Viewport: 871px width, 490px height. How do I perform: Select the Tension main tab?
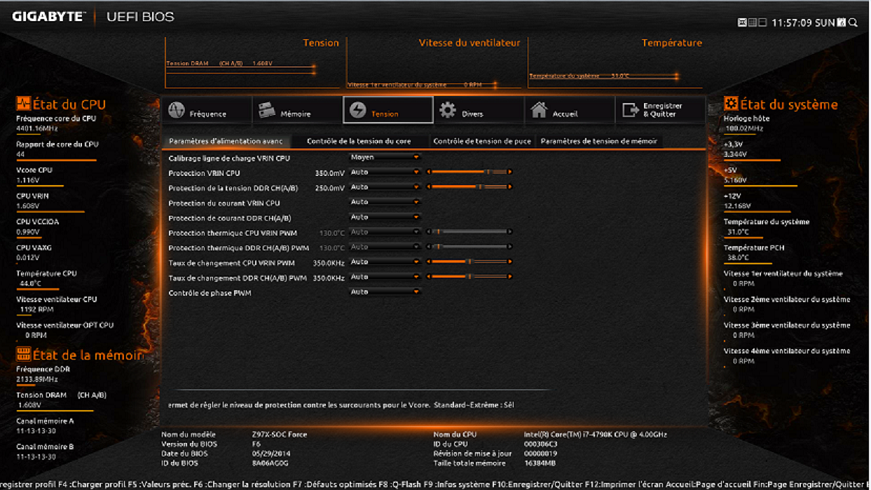388,110
